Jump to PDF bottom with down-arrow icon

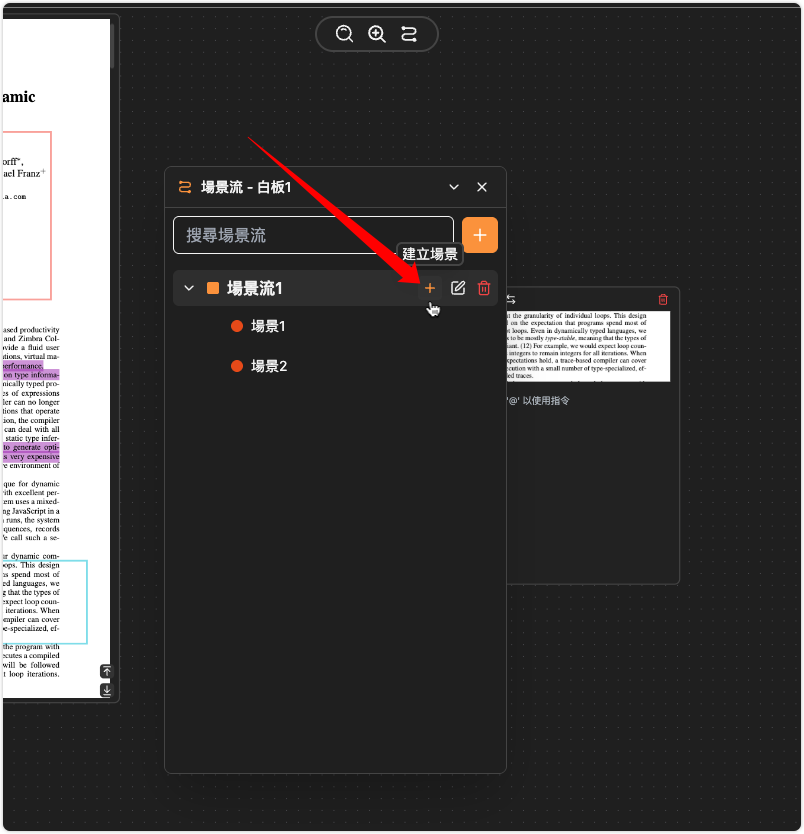(107, 690)
